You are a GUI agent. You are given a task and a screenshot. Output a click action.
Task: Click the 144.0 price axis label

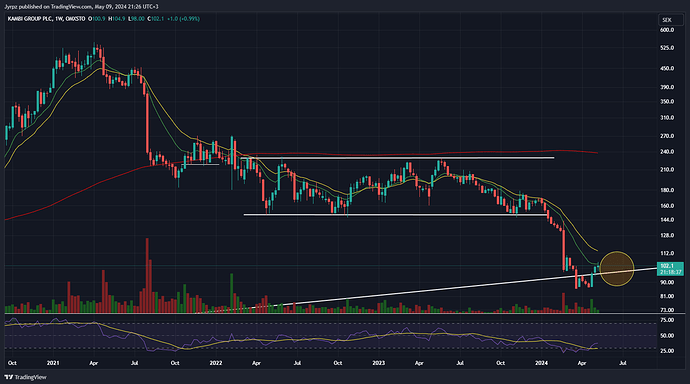pyautogui.click(x=667, y=219)
